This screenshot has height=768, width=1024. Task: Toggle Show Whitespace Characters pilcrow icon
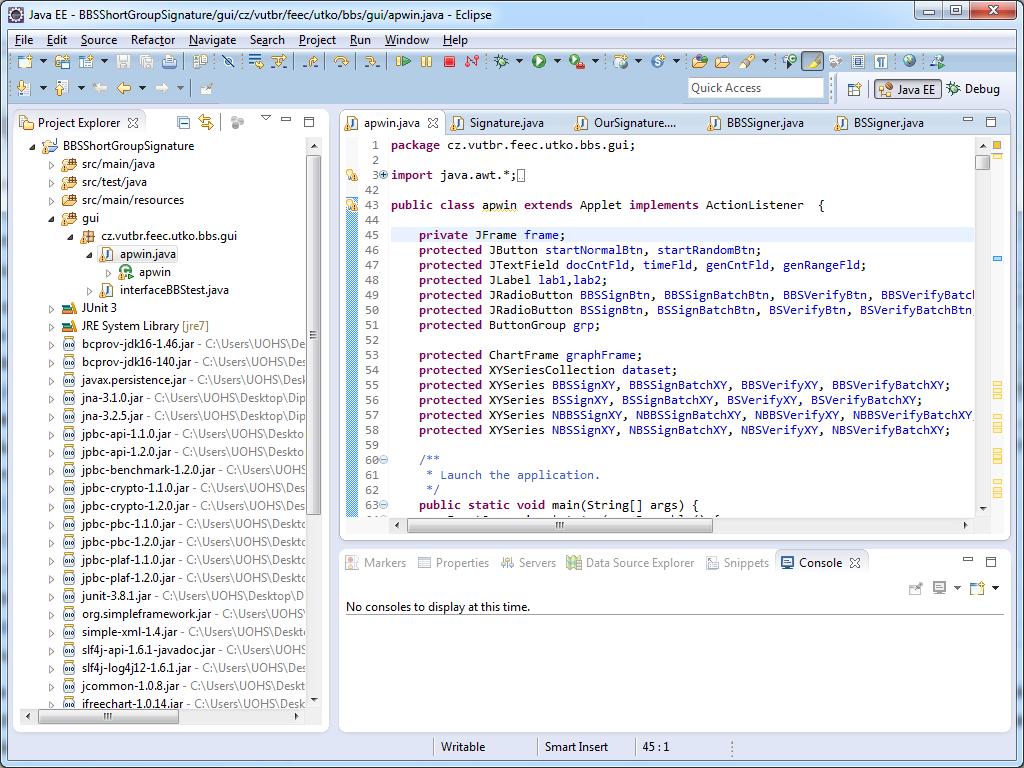[x=881, y=62]
